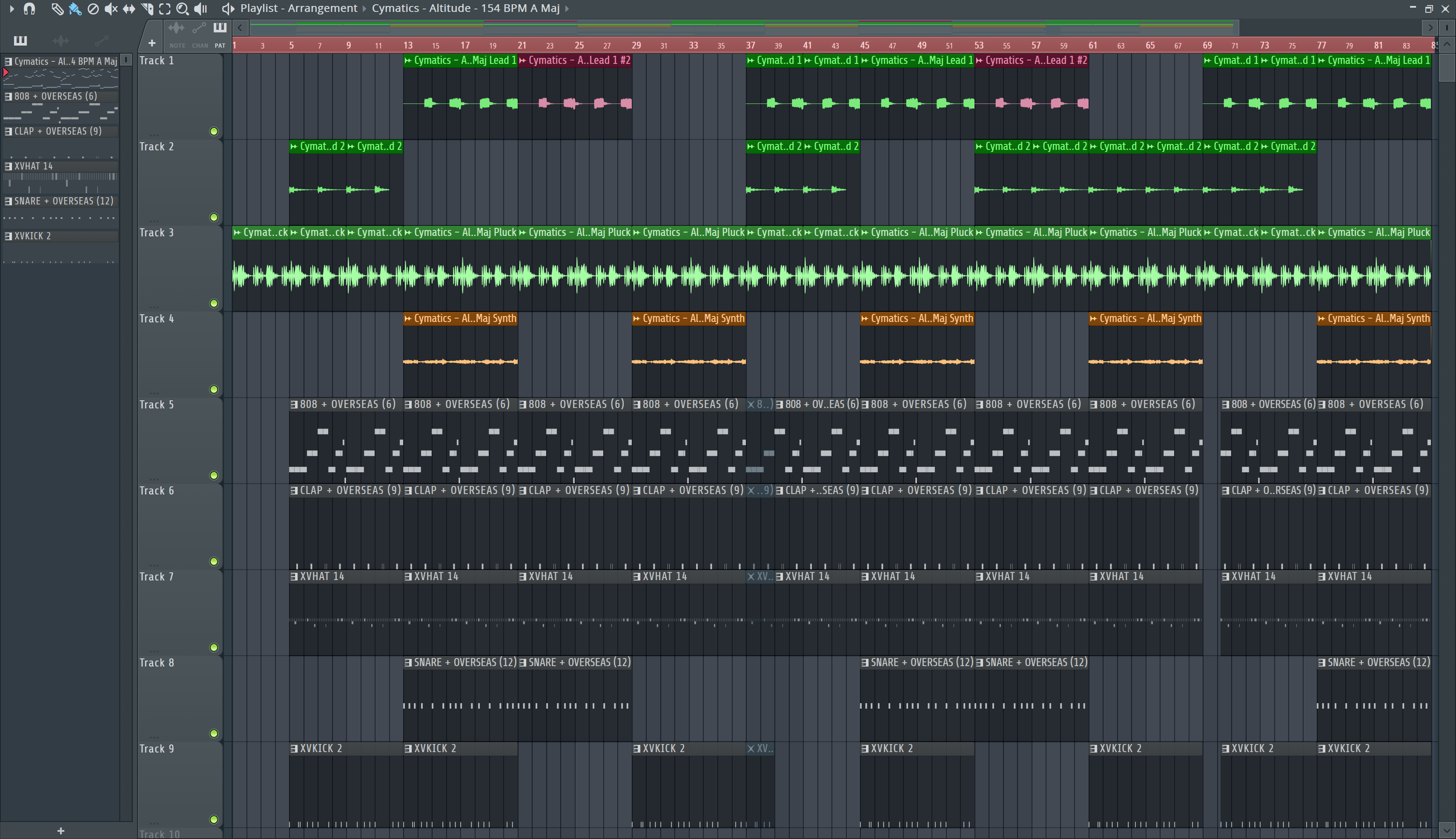Select Track 1 header
This screenshot has height=839, width=1456.
[x=180, y=96]
